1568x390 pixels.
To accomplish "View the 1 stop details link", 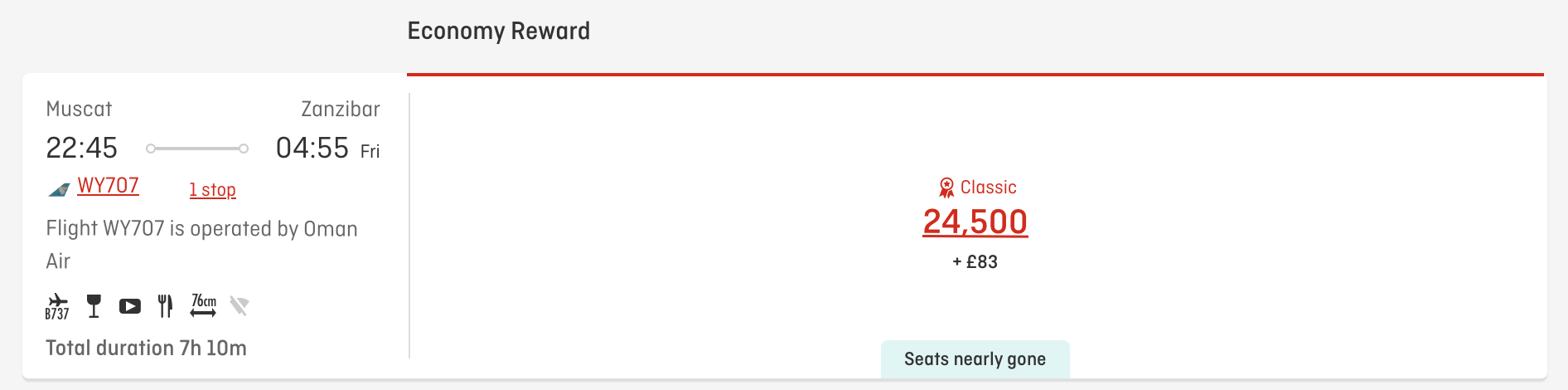I will click(212, 190).
